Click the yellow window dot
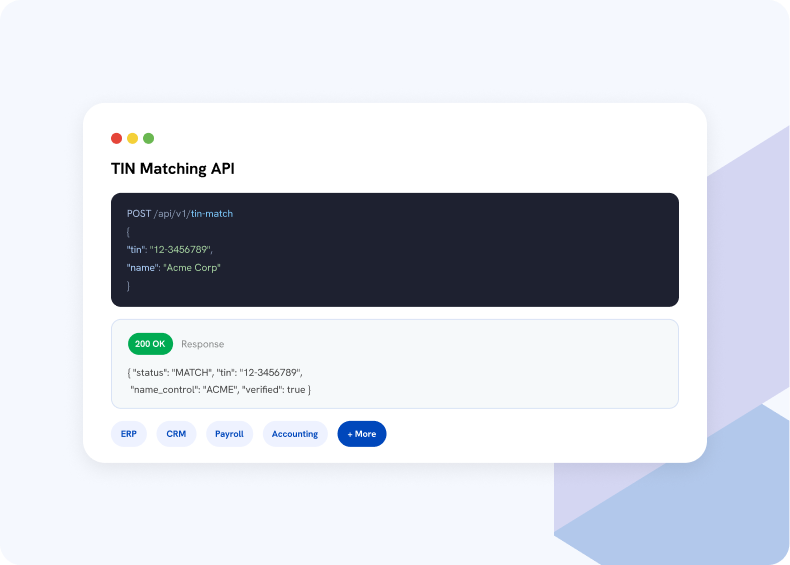 click(x=133, y=138)
